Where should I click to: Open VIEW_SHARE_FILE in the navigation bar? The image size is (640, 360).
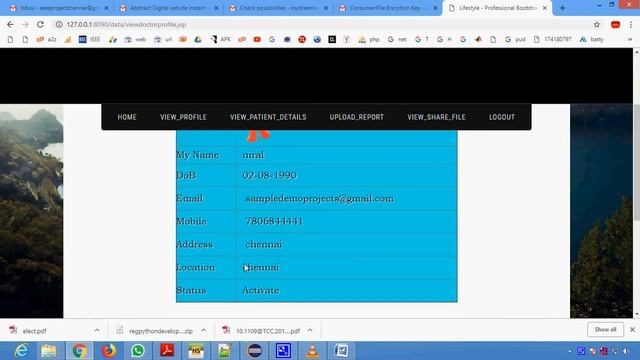pyautogui.click(x=436, y=117)
